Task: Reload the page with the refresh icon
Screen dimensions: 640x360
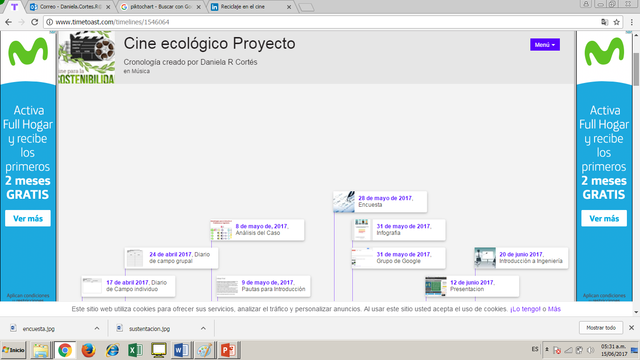Action: (34, 22)
